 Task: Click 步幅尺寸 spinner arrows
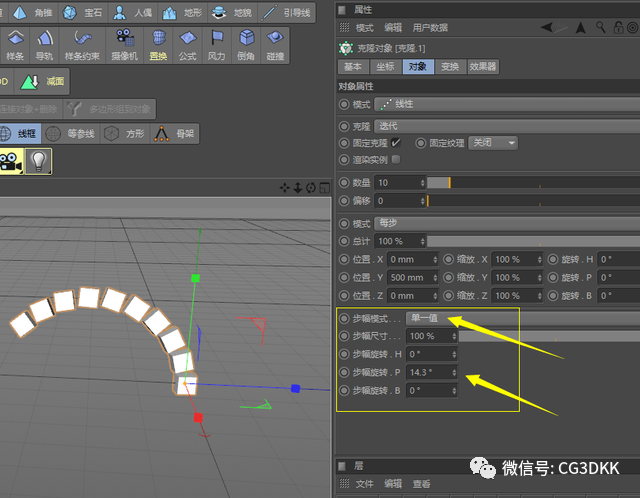[454, 336]
